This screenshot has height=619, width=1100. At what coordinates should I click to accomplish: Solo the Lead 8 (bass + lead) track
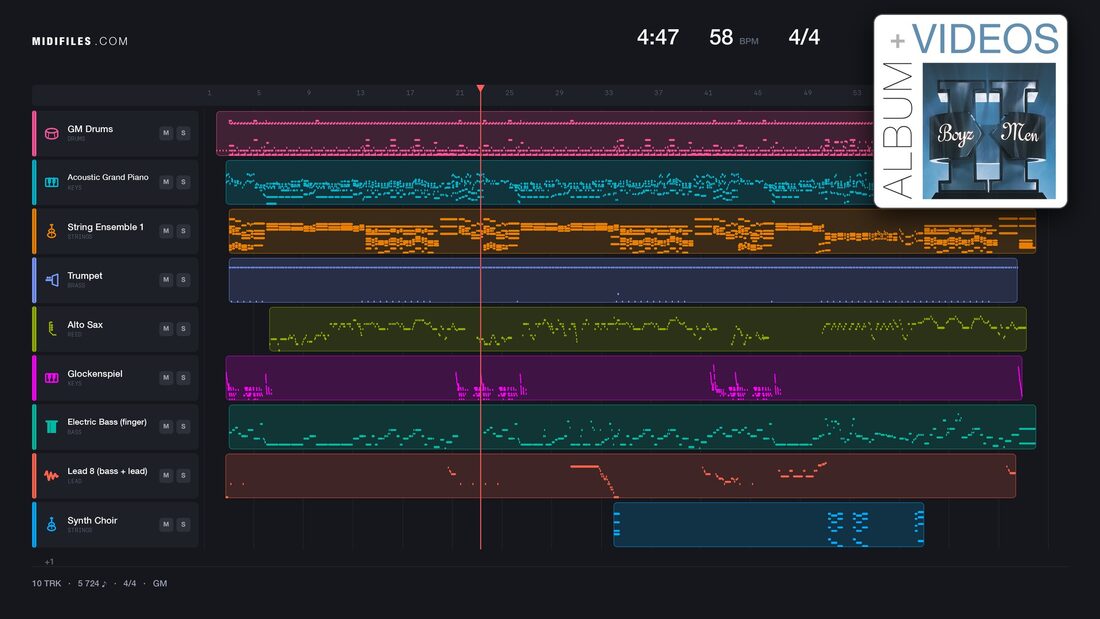tap(183, 475)
